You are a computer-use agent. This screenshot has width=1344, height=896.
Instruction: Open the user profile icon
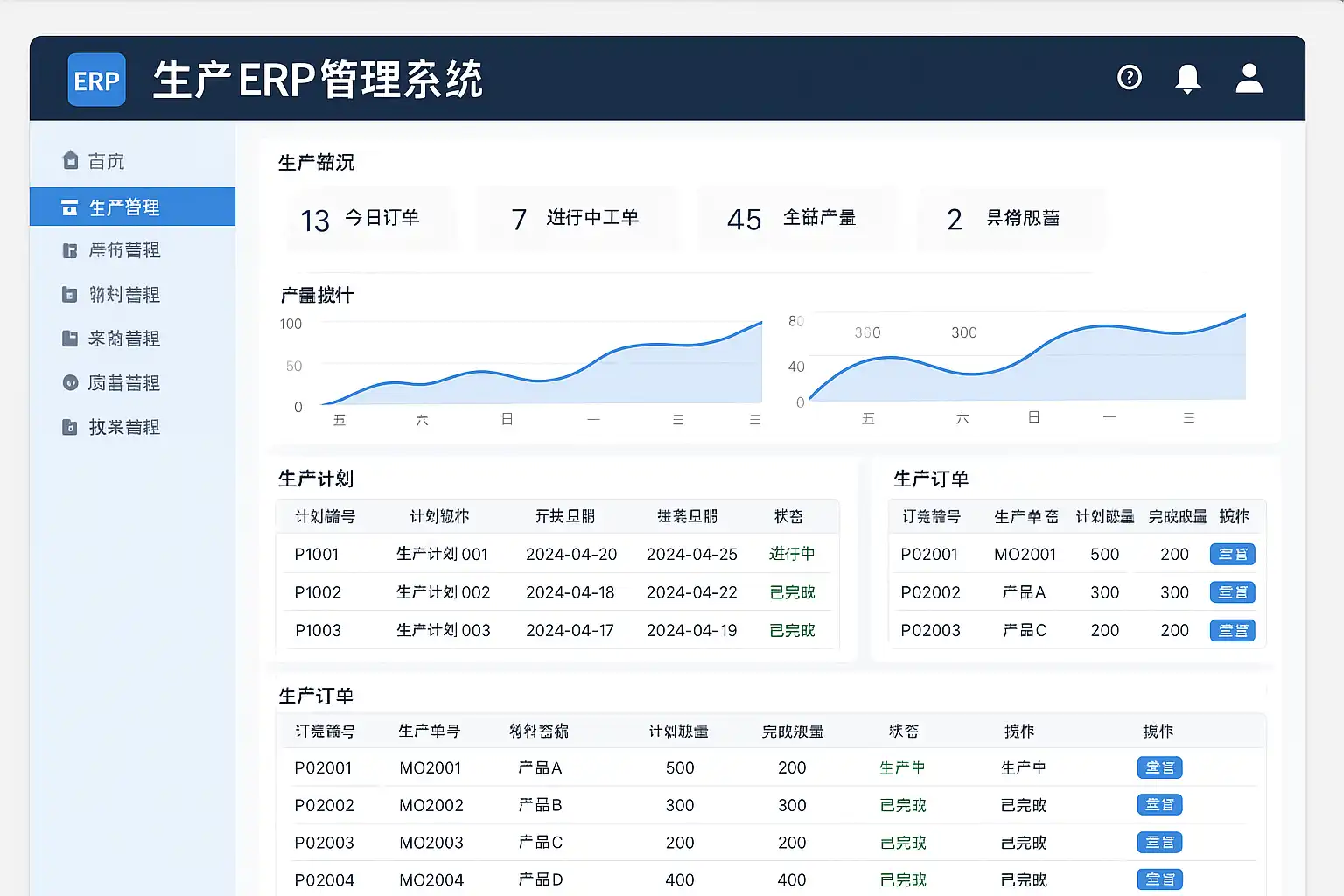pos(1249,79)
